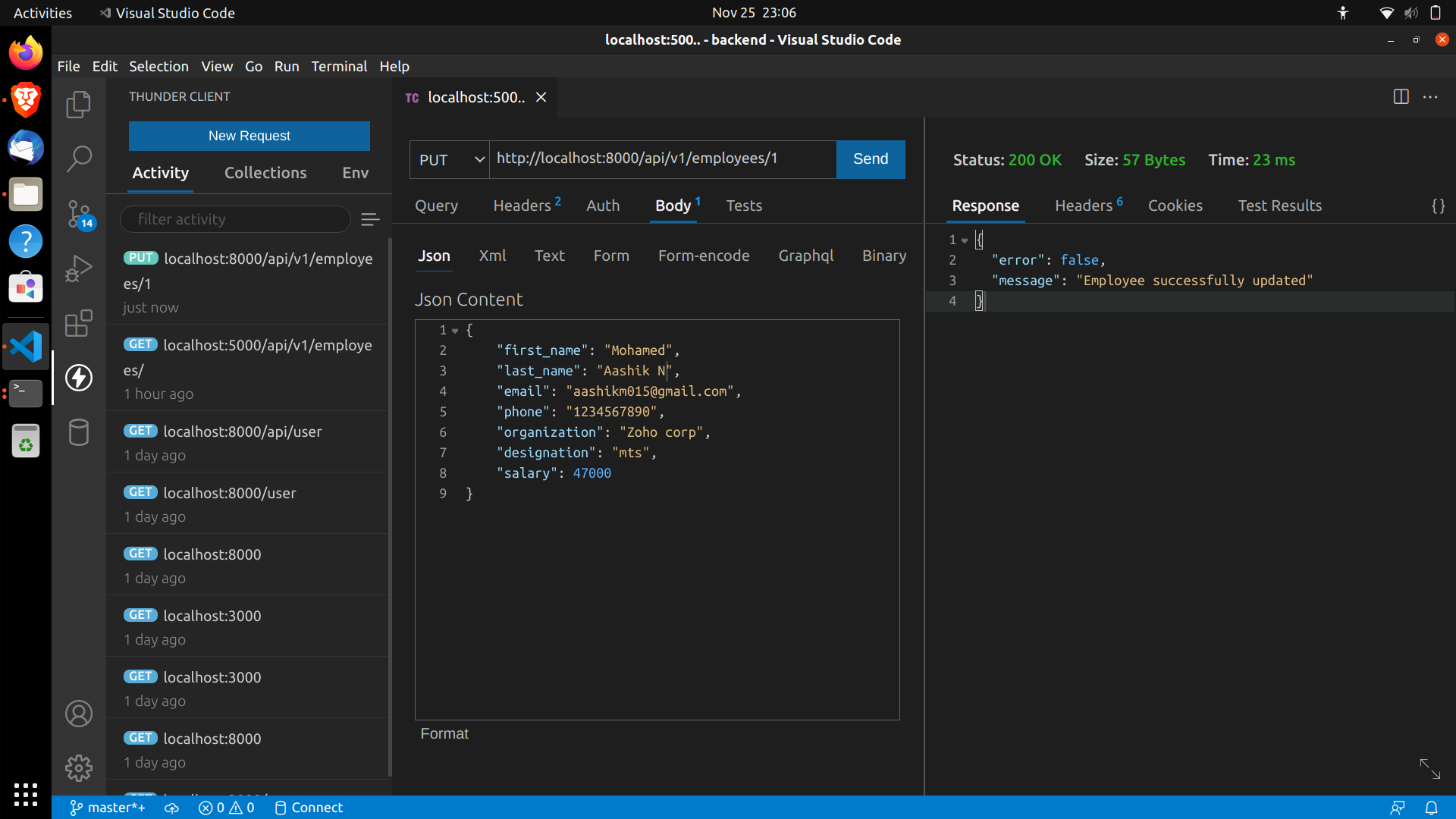This screenshot has width=1456, height=819.
Task: Open the notifications bell in status bar
Action: tap(1431, 808)
